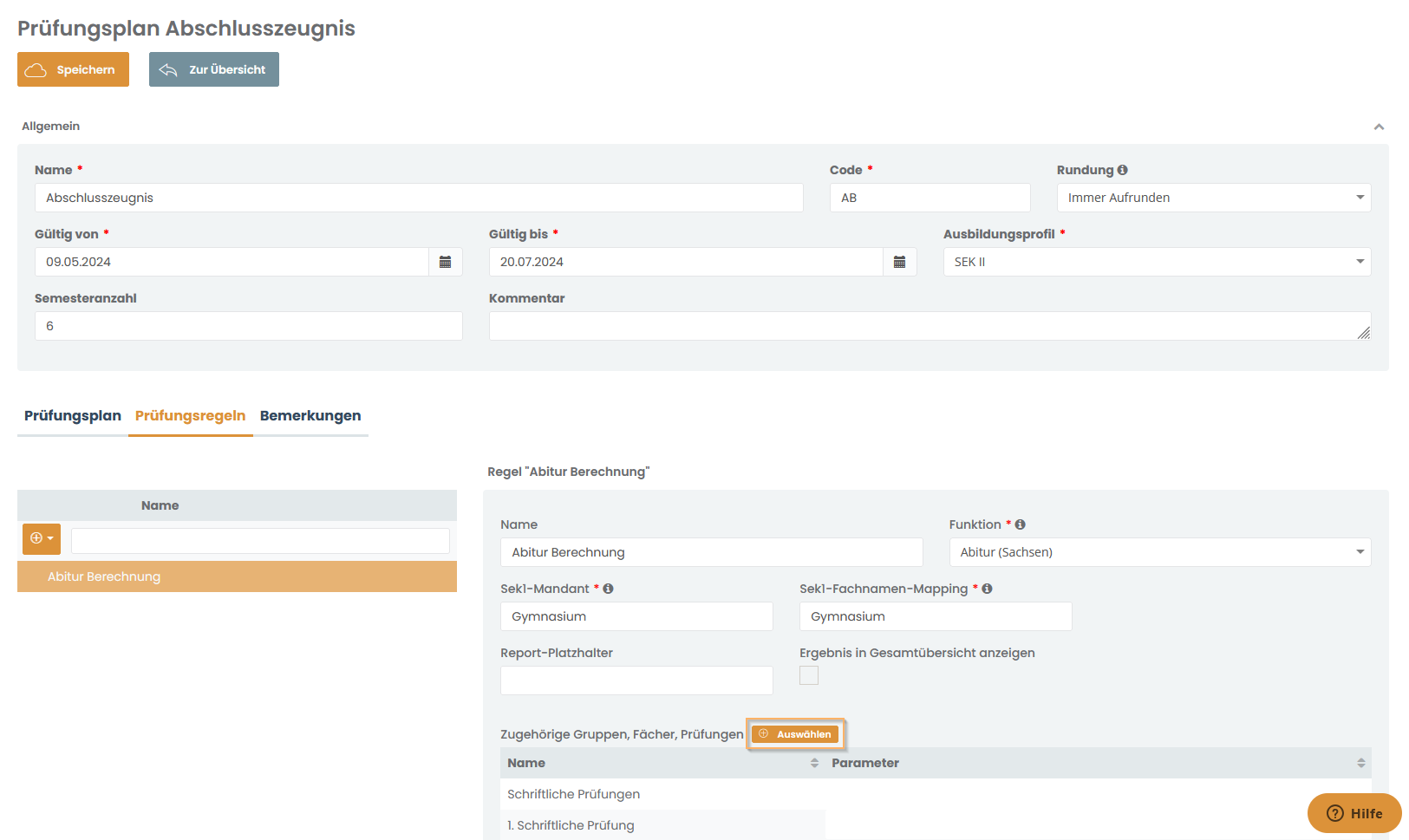
Task: Click the Speichern save button
Action: coord(73,69)
